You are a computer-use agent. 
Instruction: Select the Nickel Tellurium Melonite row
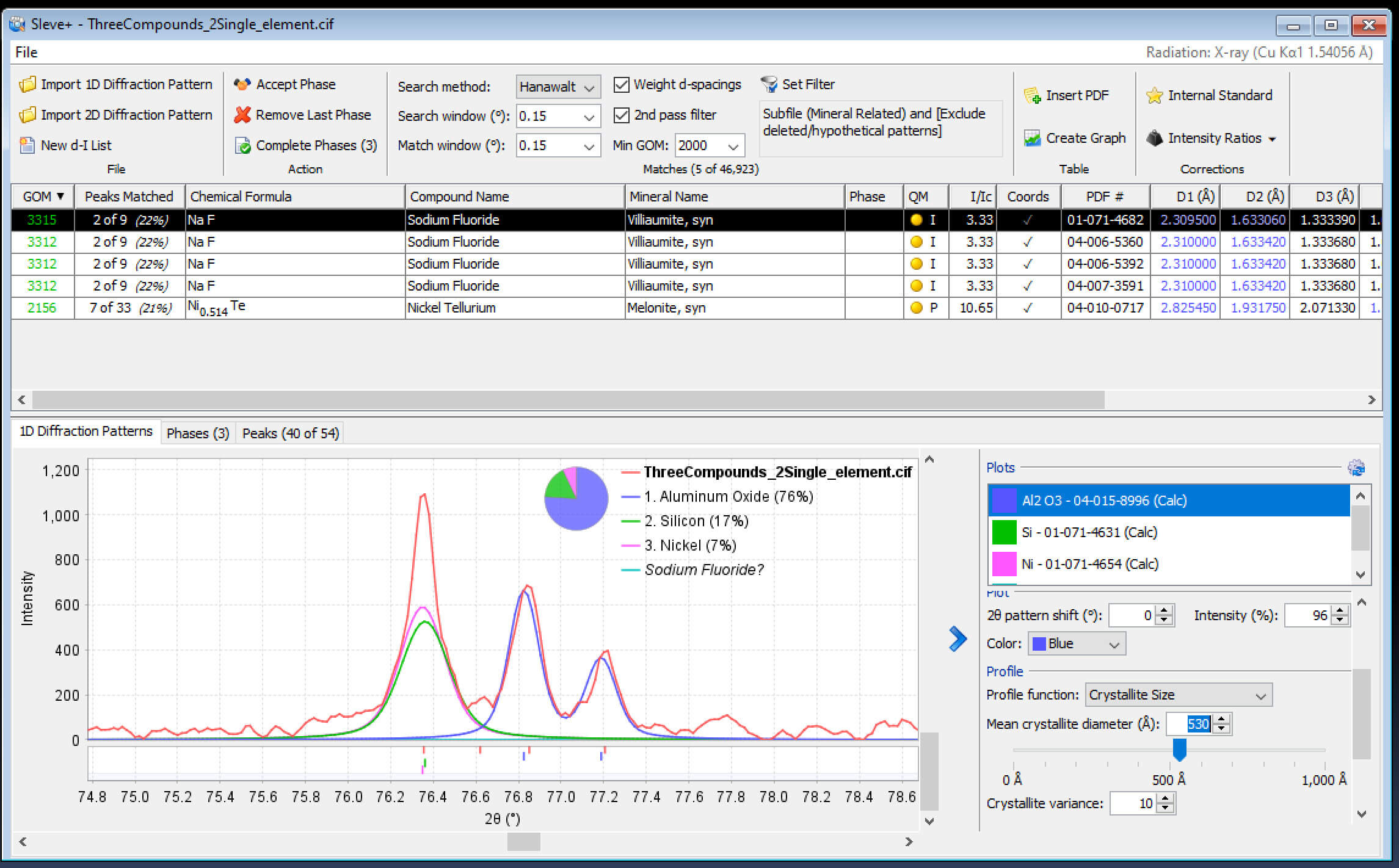[452, 308]
